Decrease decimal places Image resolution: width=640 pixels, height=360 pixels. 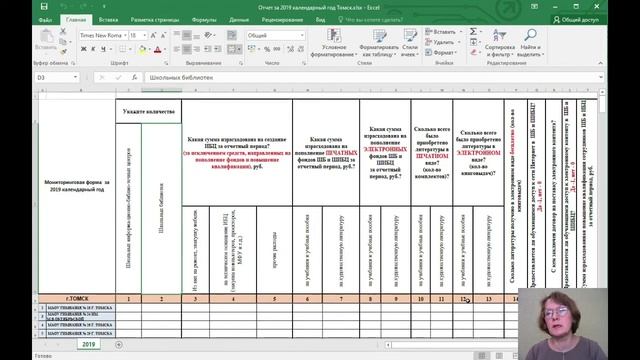(300, 49)
